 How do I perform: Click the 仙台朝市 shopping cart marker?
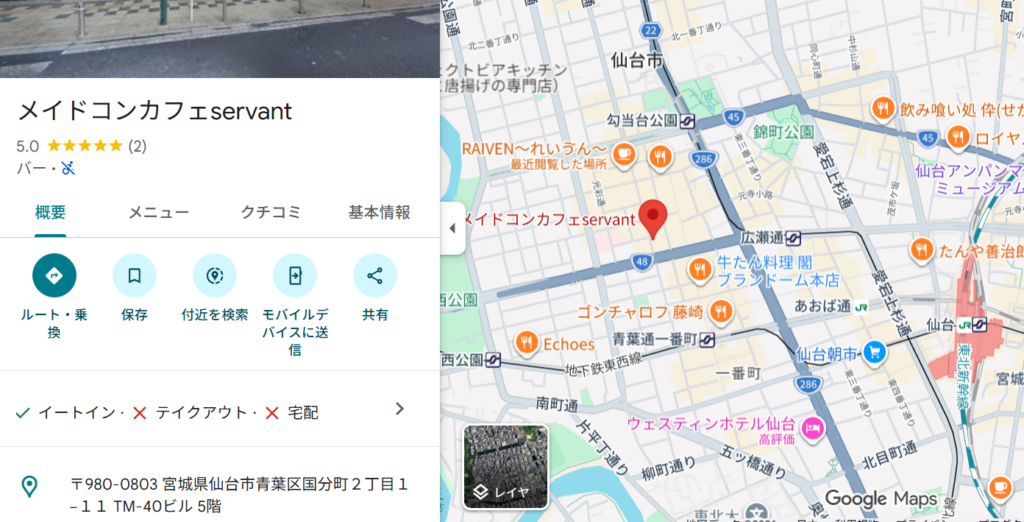(x=875, y=352)
